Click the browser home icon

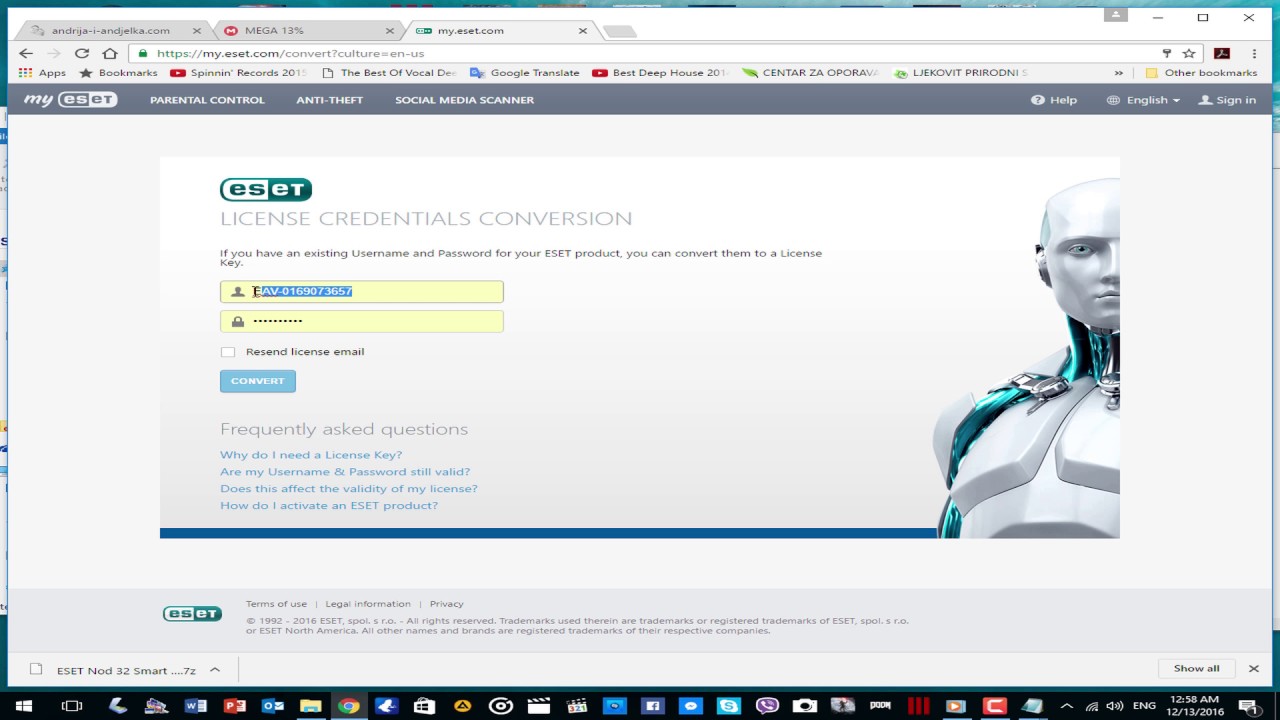click(110, 53)
